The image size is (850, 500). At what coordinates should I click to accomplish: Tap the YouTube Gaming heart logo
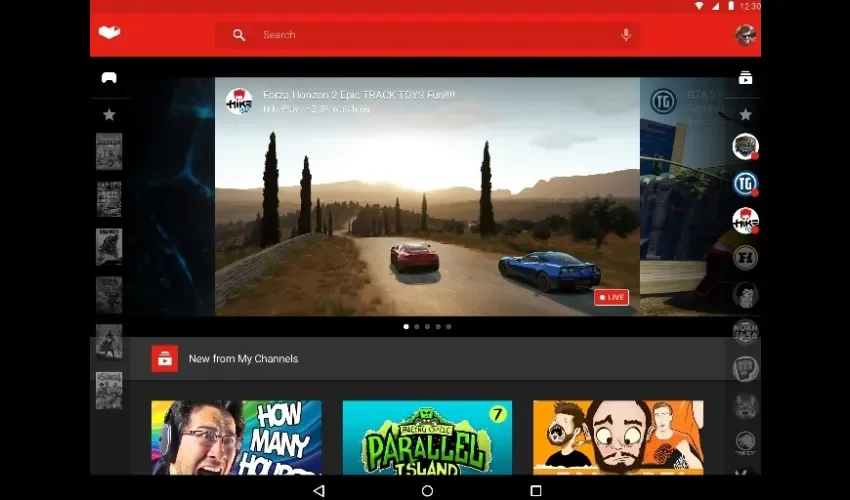click(110, 34)
